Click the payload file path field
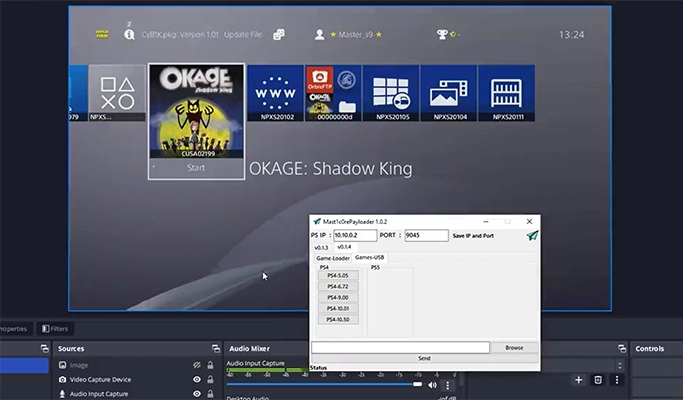683x400 pixels. (x=400, y=347)
